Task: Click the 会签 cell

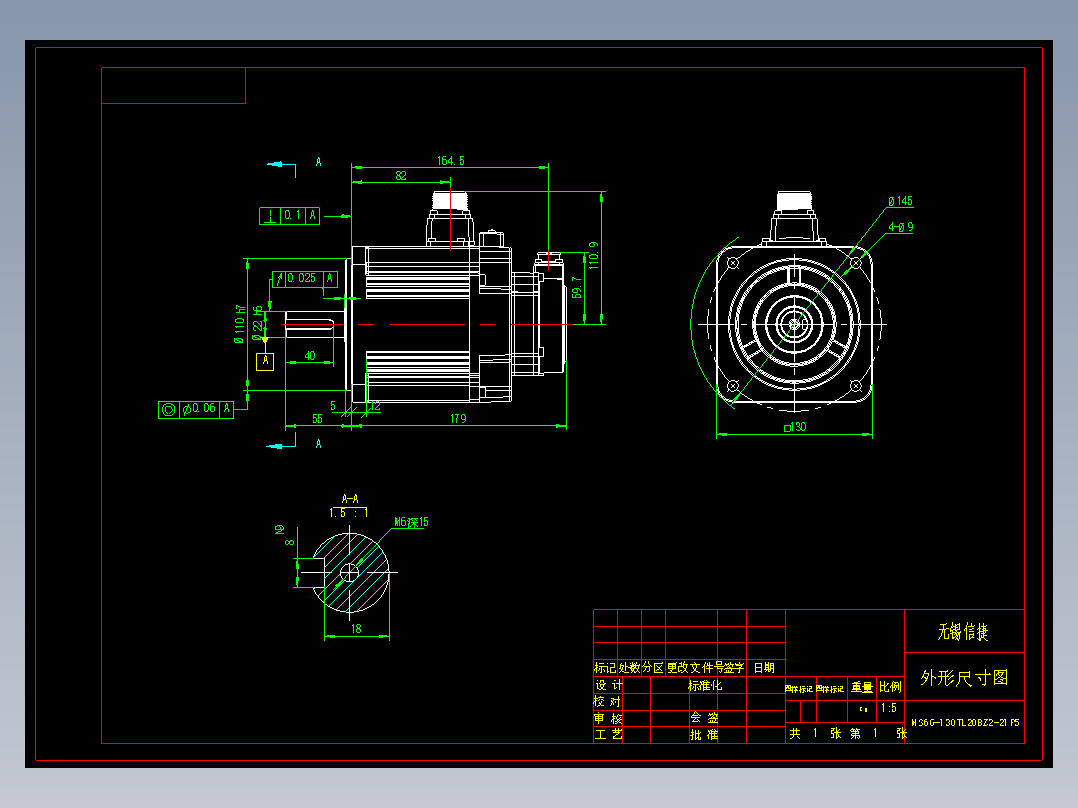Action: coord(705,718)
